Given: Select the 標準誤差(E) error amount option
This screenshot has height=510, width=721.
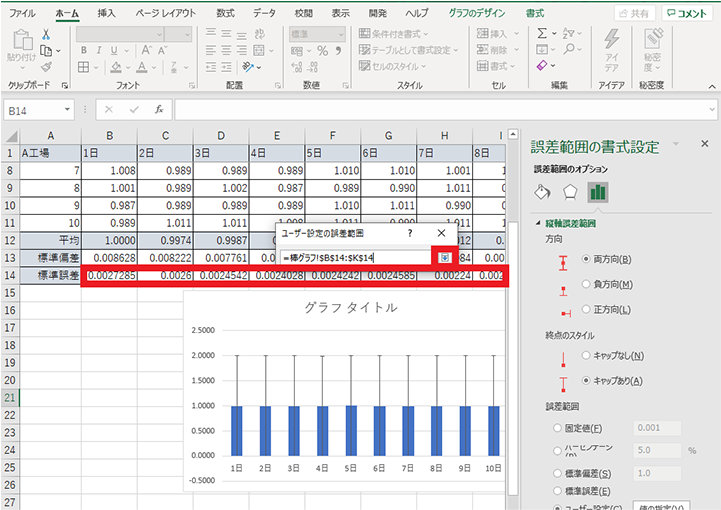Looking at the screenshot, I should coord(557,491).
